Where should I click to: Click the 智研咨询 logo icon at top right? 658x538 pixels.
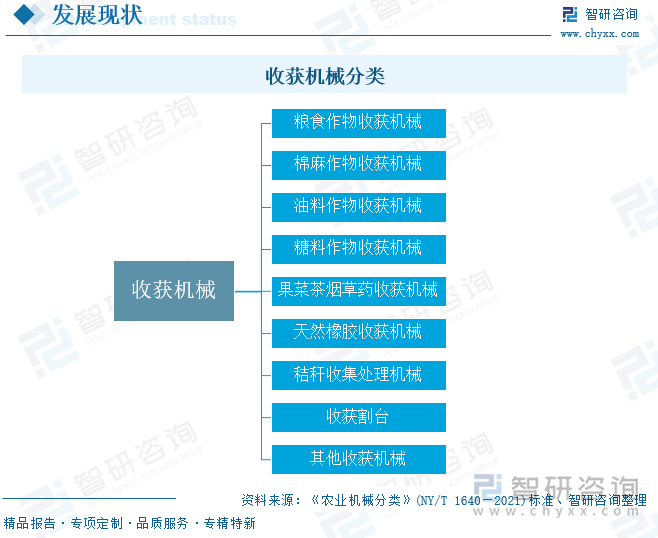(570, 14)
